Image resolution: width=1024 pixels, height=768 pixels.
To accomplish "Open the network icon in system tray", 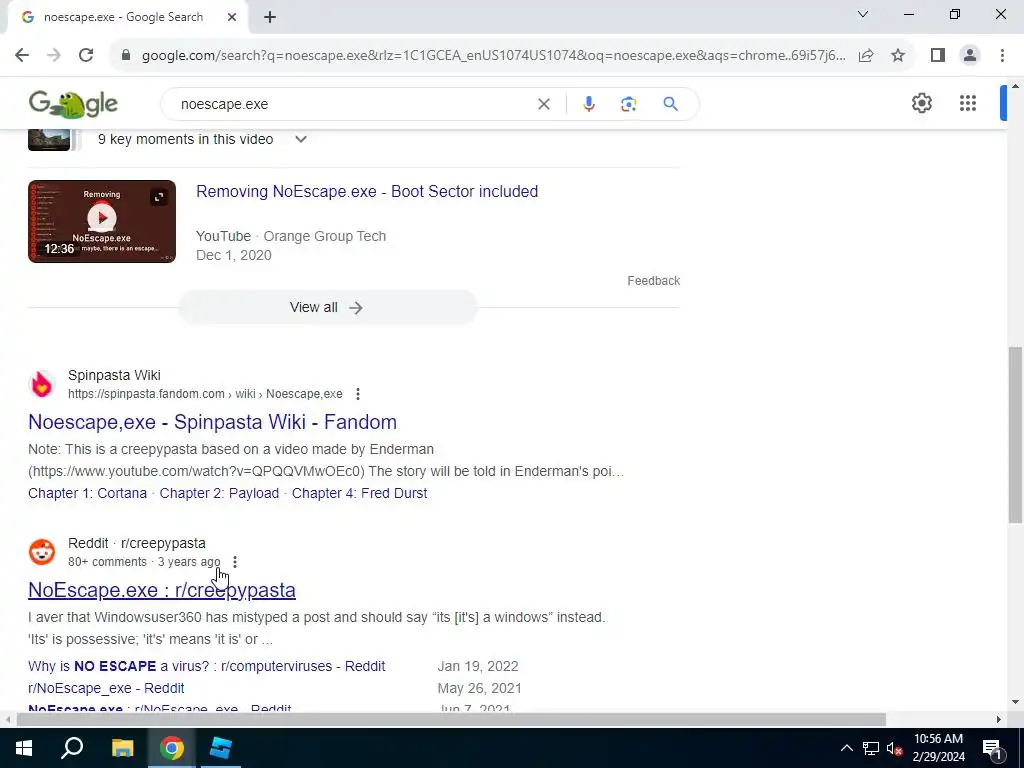I will tap(871, 748).
